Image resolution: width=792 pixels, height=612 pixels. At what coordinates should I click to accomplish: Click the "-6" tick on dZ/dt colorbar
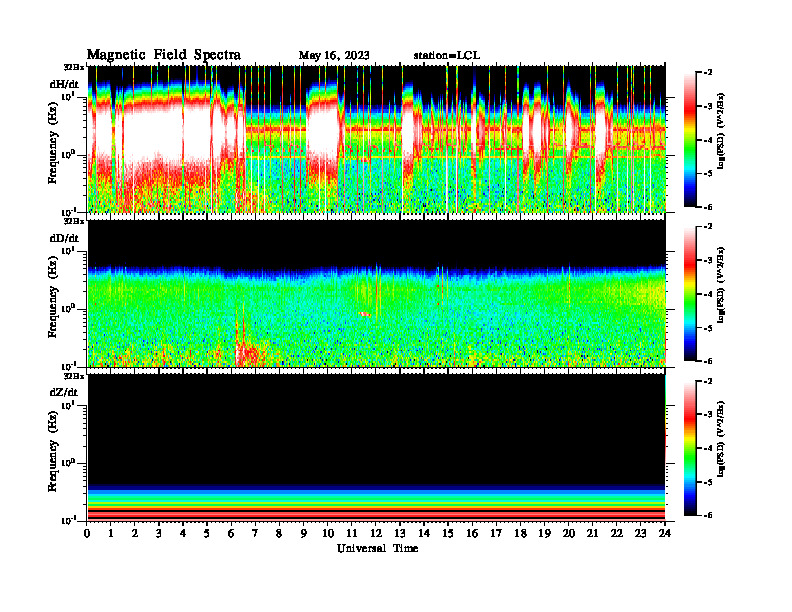click(x=708, y=515)
